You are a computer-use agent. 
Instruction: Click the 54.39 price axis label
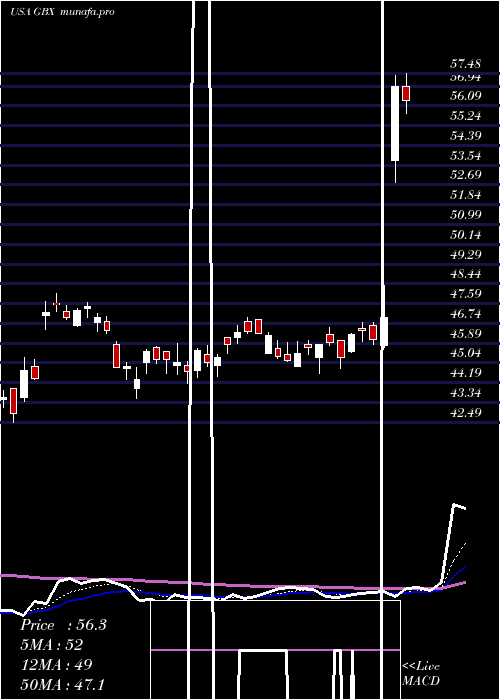[x=466, y=135]
